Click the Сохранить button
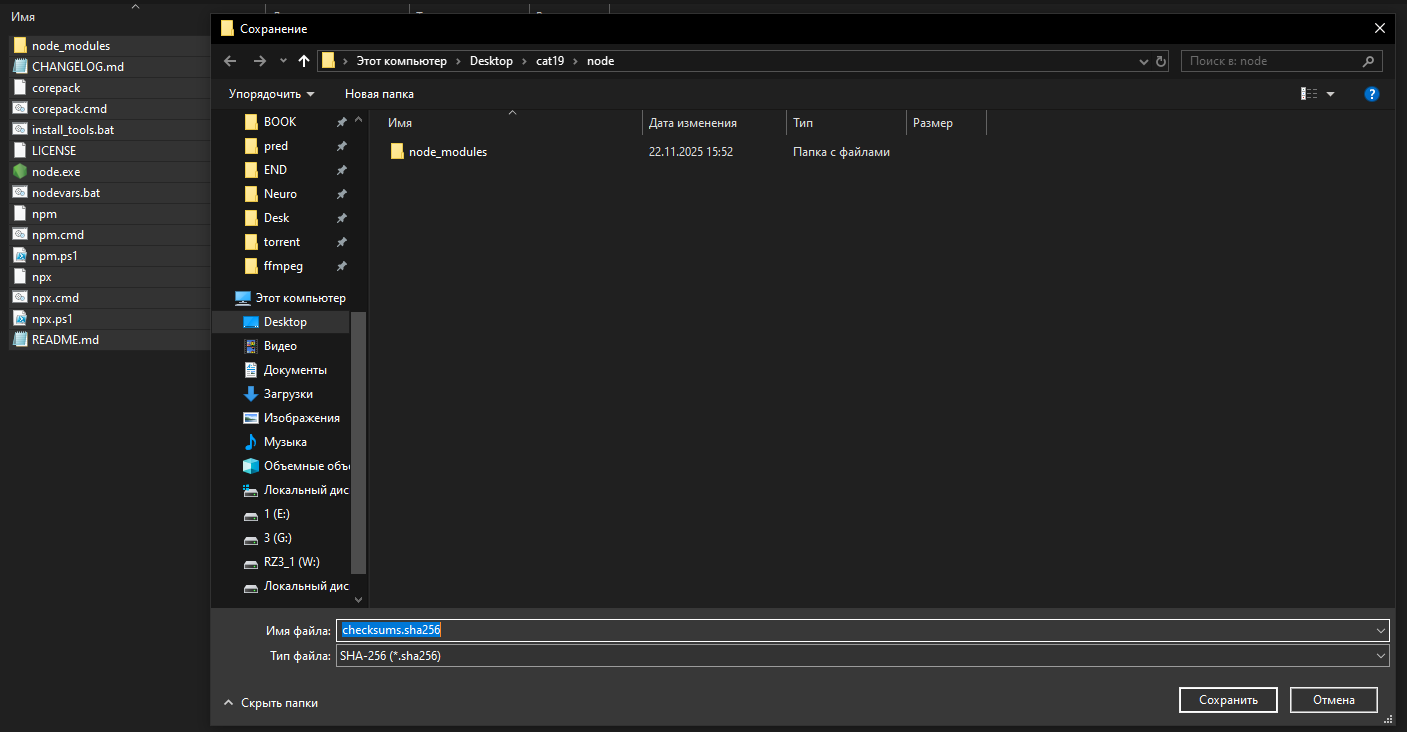 point(1228,700)
